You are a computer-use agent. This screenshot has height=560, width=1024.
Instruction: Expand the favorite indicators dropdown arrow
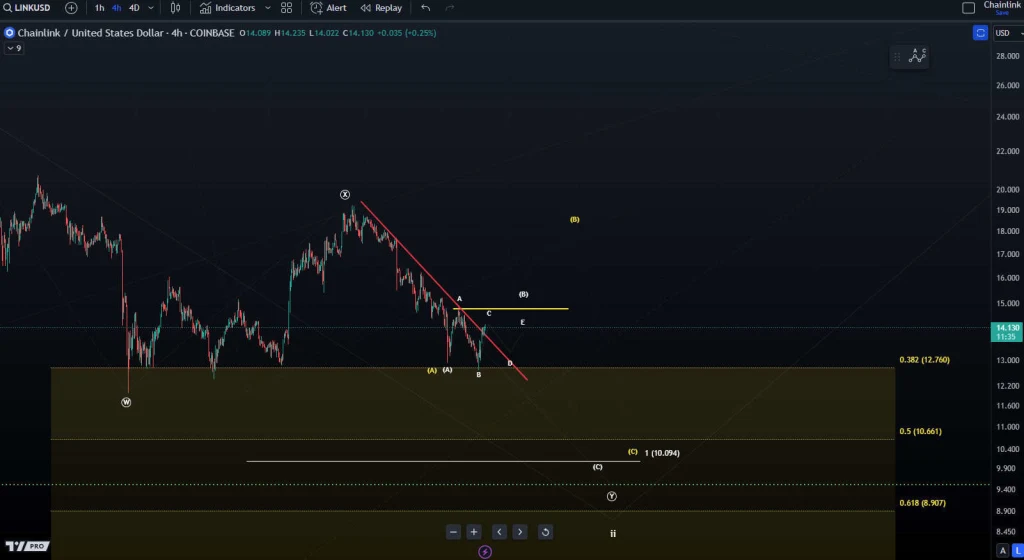tap(268, 8)
